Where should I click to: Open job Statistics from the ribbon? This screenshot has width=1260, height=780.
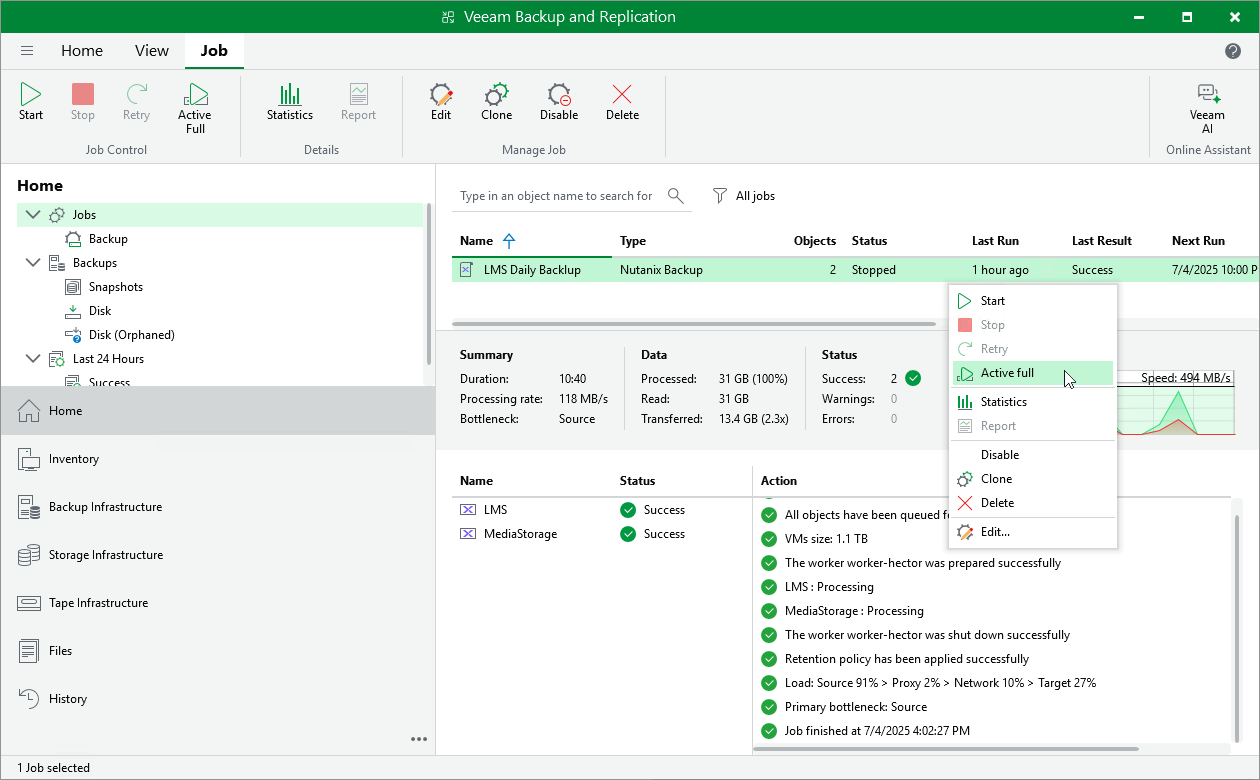290,102
